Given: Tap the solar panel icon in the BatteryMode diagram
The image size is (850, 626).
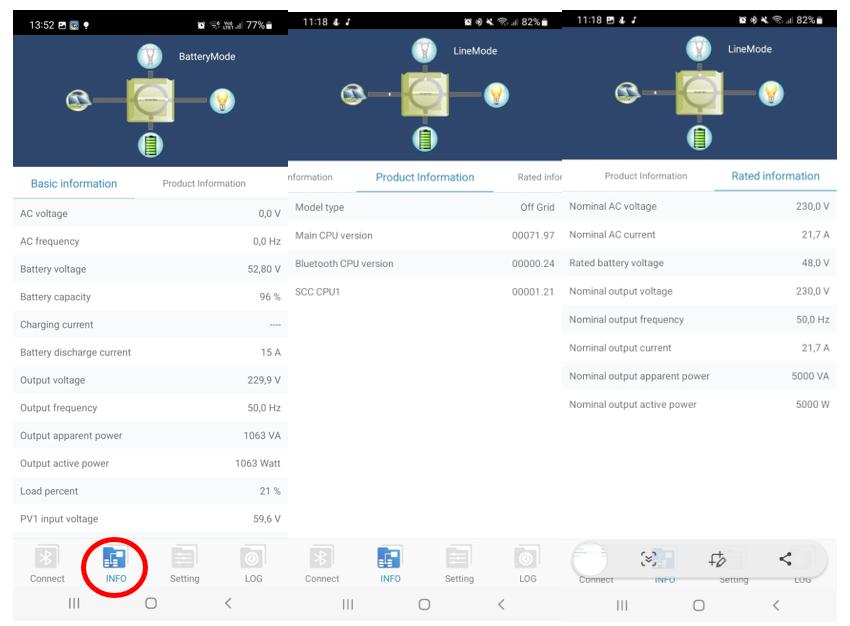Looking at the screenshot, I should click(79, 100).
